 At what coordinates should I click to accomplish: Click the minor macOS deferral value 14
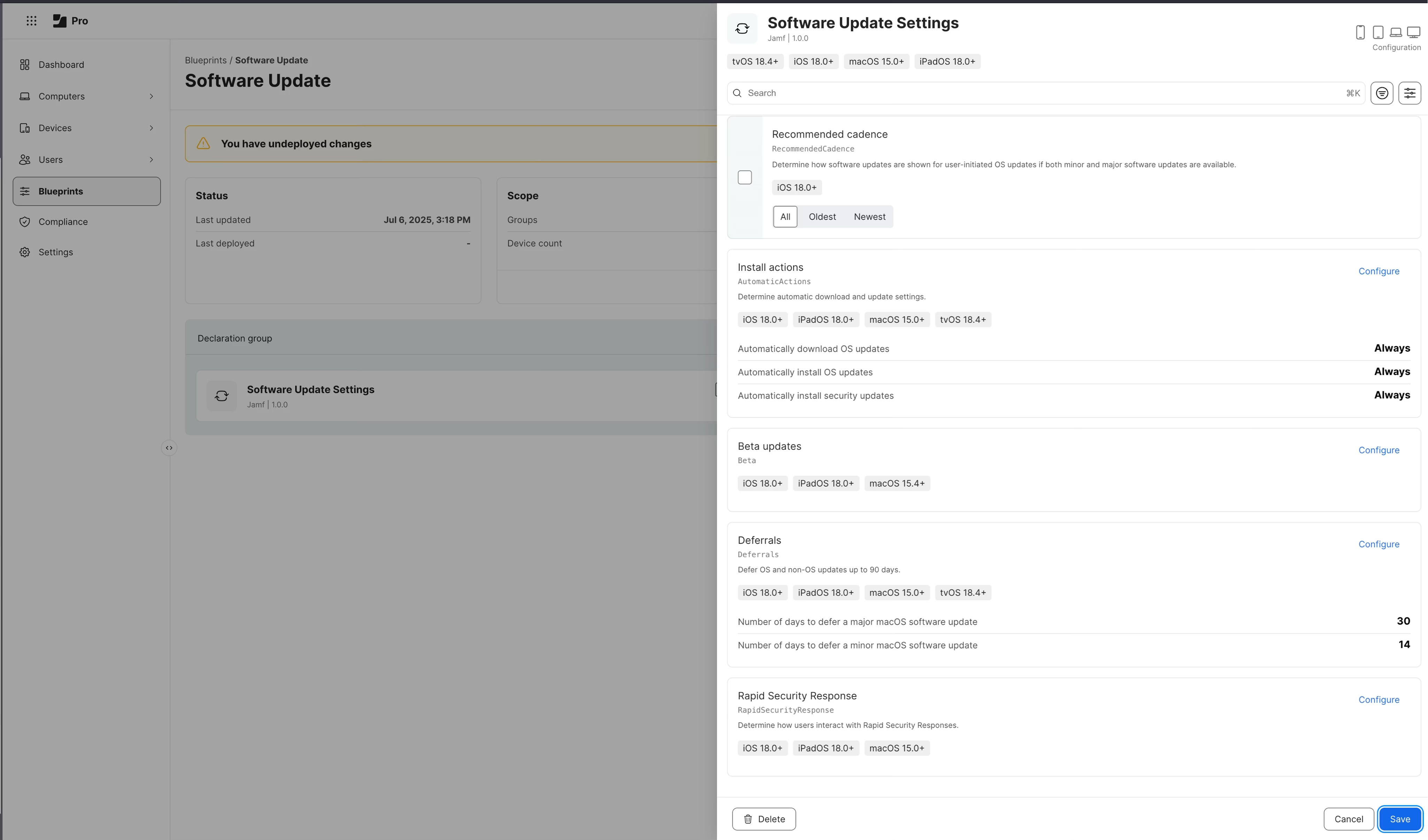(x=1404, y=644)
